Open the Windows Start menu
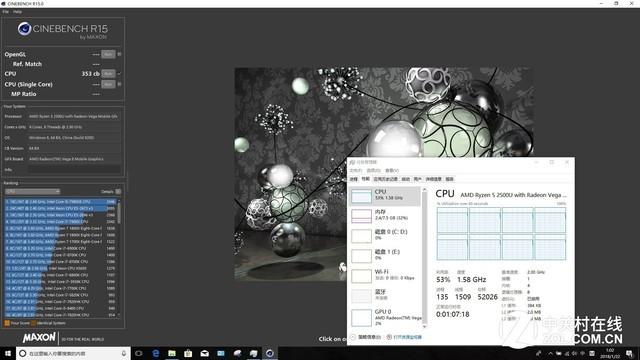The height and width of the screenshot is (360, 640). [8, 353]
